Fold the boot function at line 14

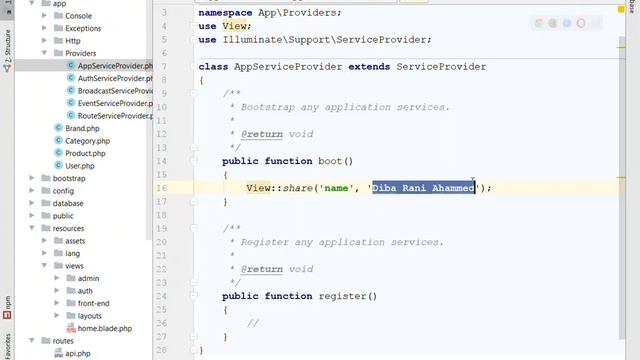click(194, 161)
